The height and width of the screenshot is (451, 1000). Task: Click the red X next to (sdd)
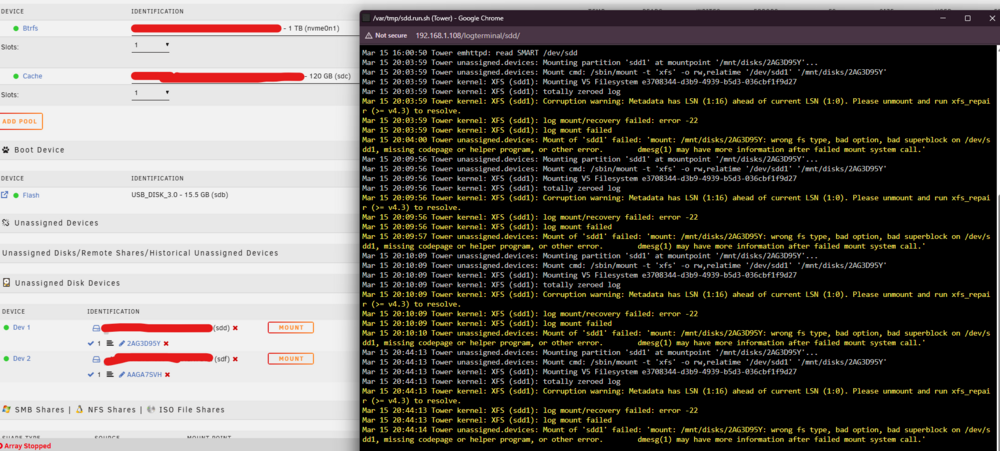235,328
